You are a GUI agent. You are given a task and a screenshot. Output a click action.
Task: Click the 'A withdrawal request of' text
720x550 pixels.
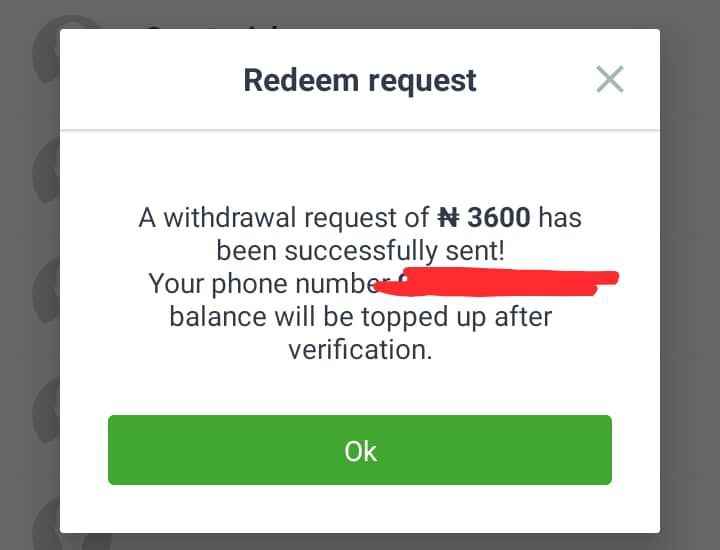[x=284, y=218]
